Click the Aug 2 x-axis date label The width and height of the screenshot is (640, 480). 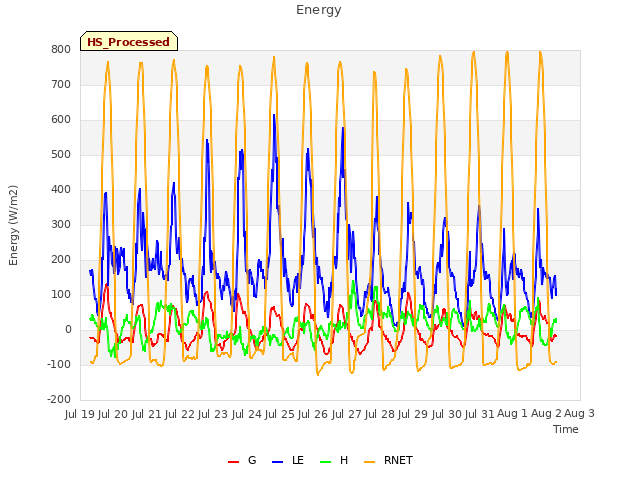pyautogui.click(x=546, y=414)
